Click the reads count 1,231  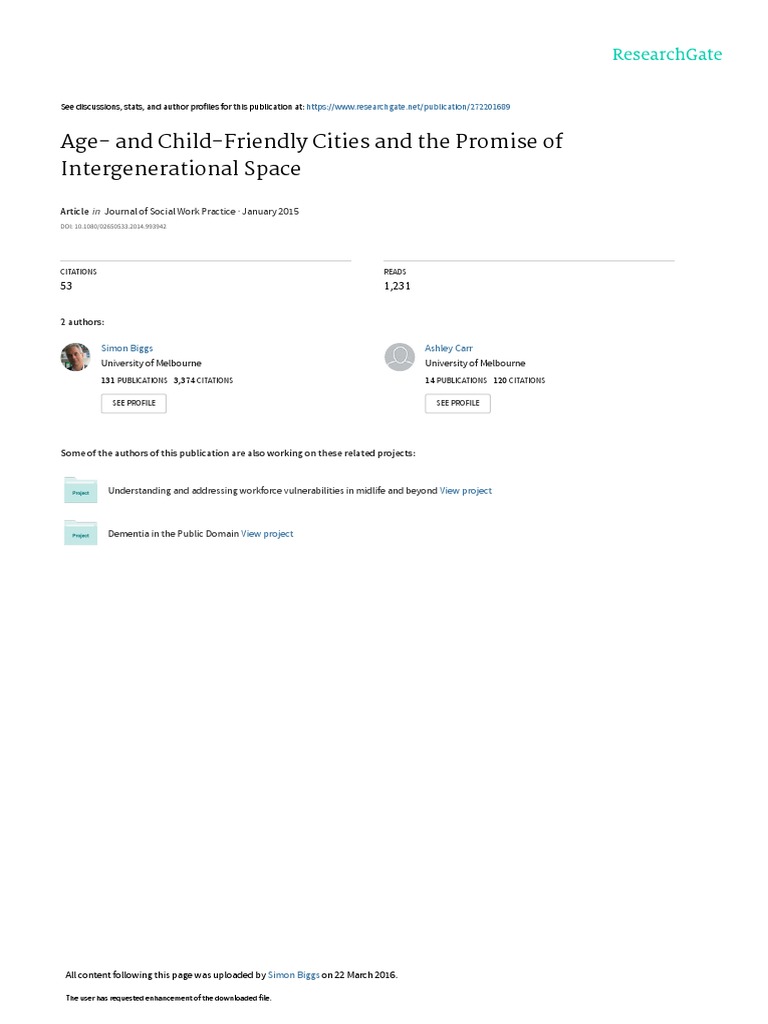397,286
